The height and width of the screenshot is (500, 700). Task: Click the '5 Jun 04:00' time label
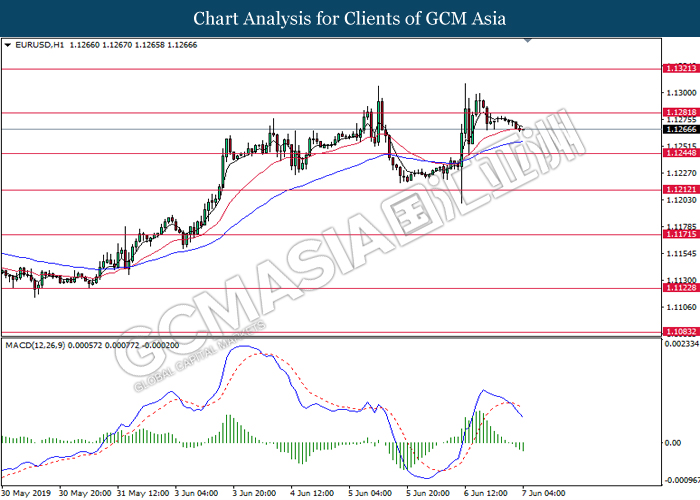point(370,493)
